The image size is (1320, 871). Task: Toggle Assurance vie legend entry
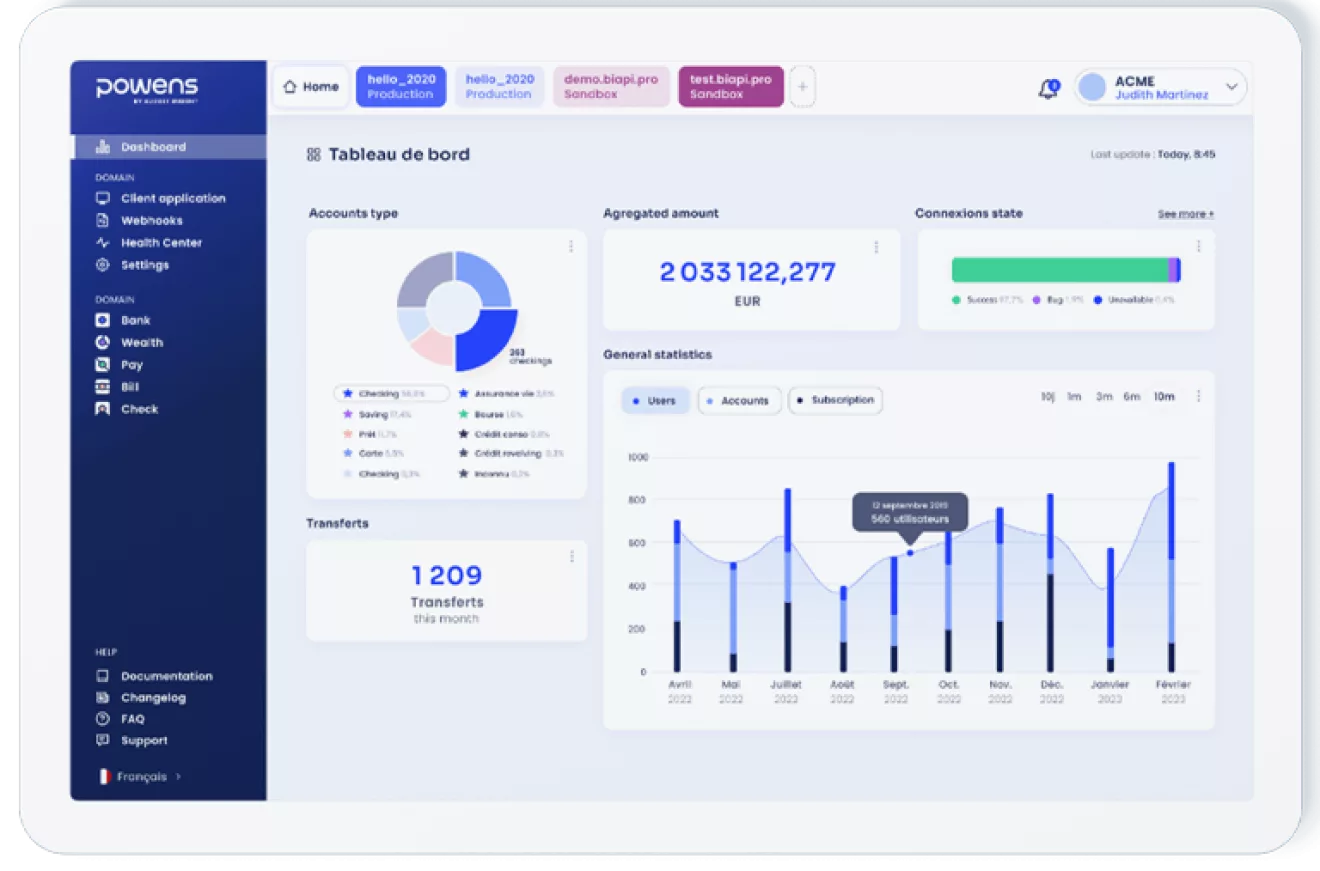tap(506, 394)
